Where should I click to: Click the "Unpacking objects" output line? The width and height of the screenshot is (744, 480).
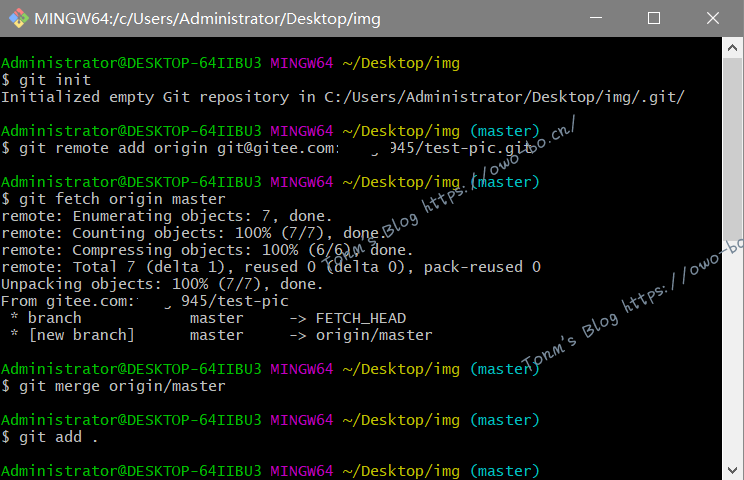click(162, 284)
